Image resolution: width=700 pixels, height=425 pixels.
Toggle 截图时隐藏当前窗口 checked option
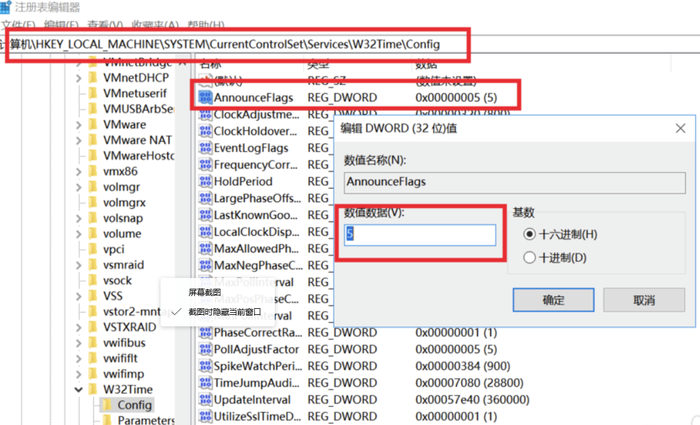(x=216, y=312)
